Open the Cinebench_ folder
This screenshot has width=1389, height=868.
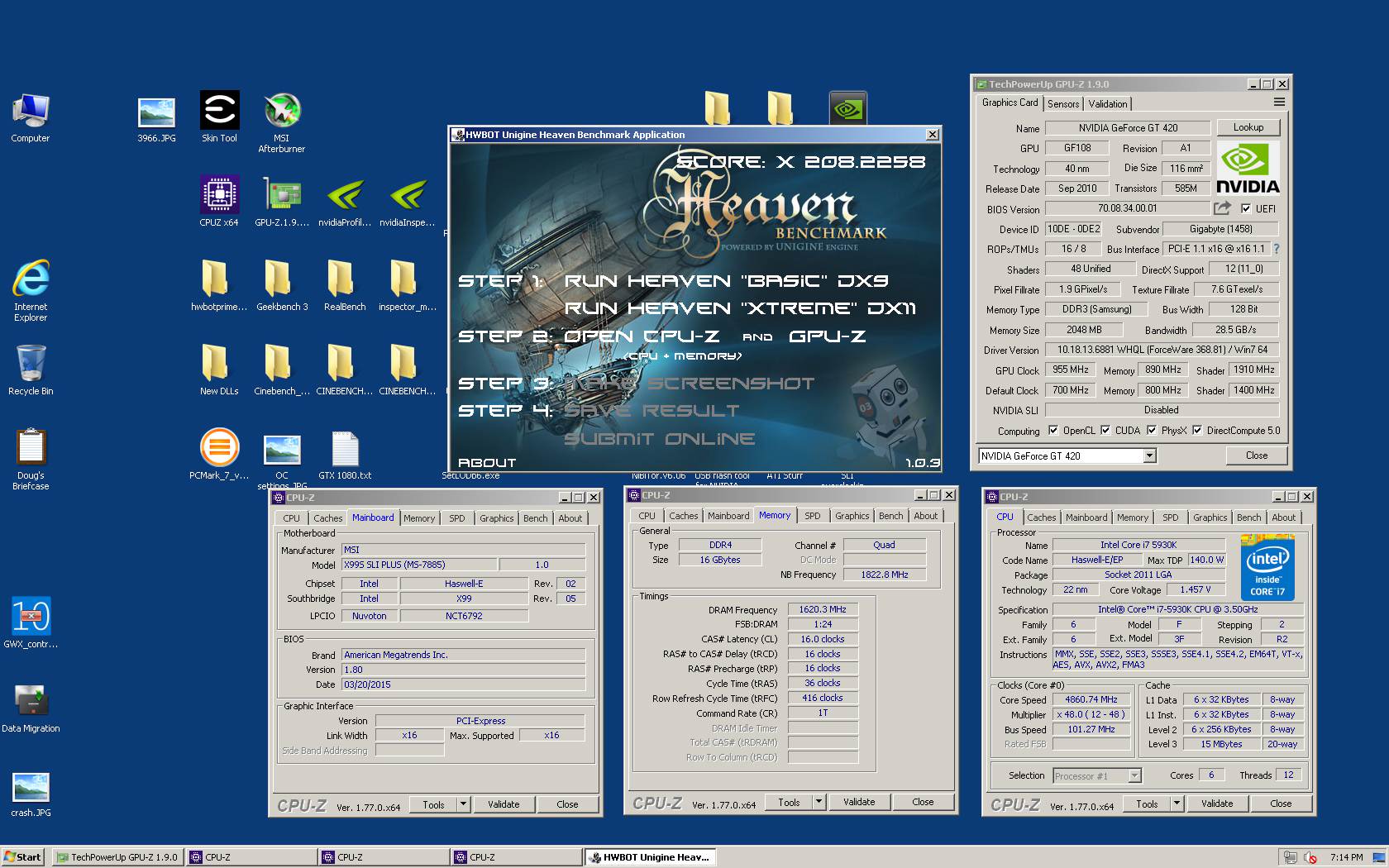pyautogui.click(x=282, y=370)
